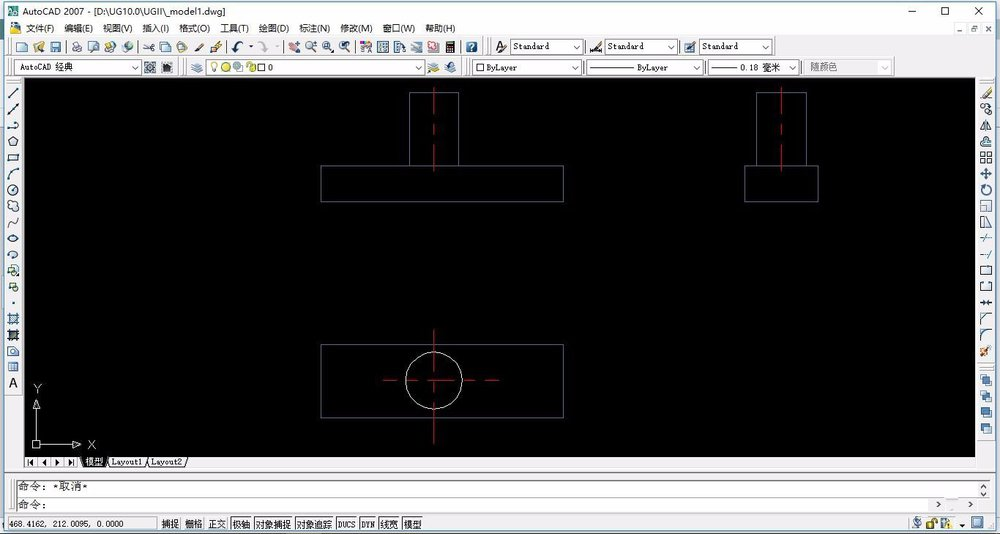
Task: Click the Pan realtime icon
Action: (x=294, y=47)
